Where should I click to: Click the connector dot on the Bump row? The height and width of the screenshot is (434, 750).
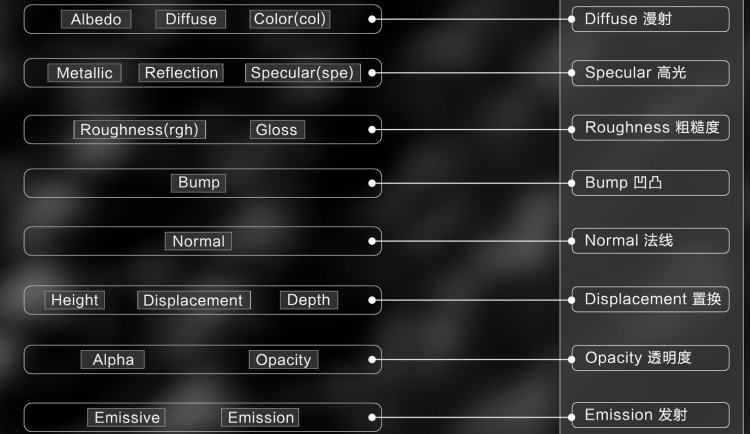(x=372, y=183)
